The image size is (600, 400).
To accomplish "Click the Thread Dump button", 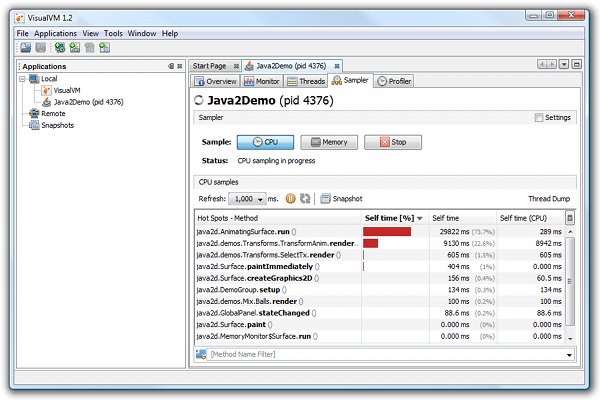I will tap(549, 199).
